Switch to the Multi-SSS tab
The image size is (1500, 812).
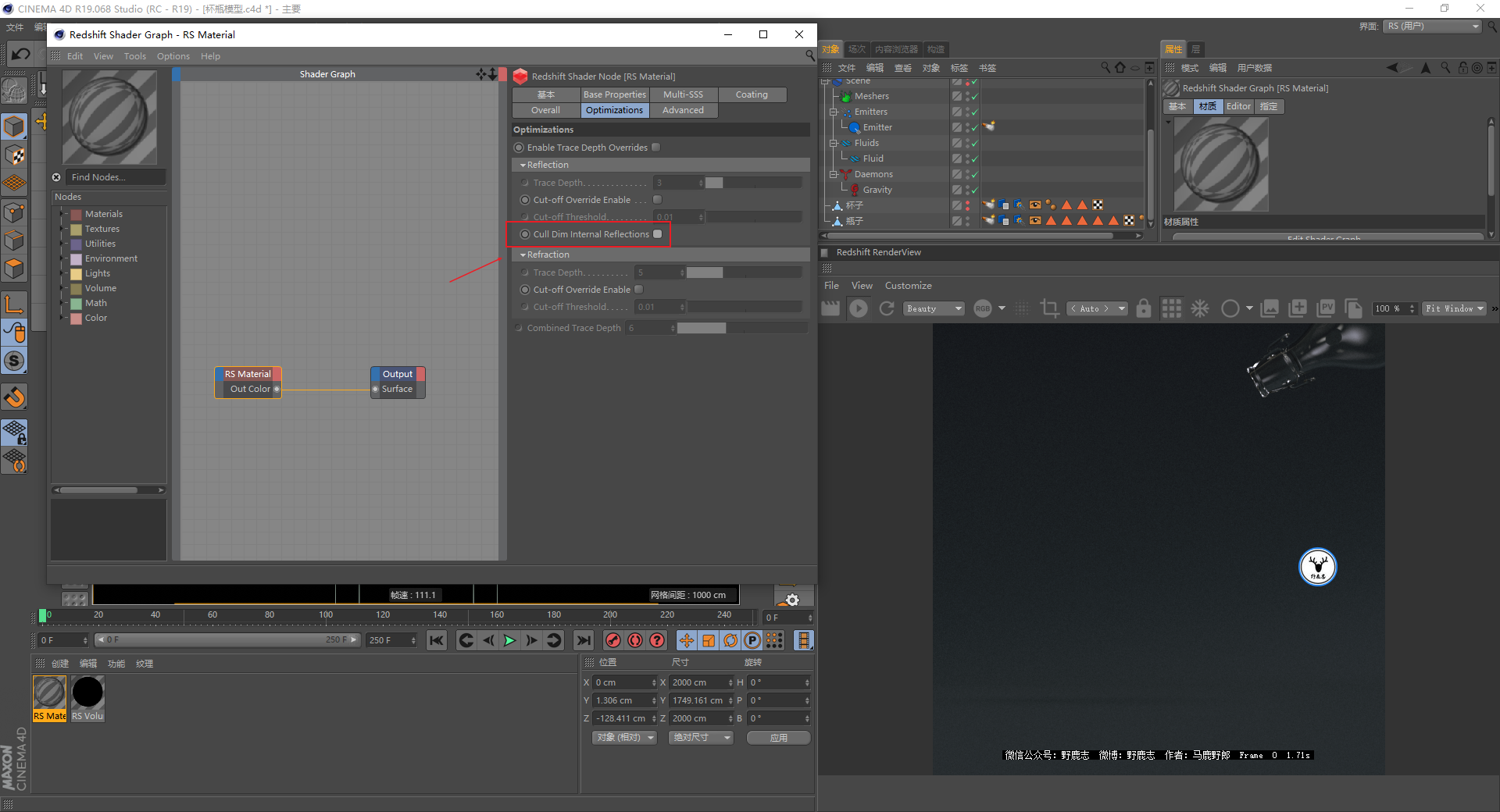tap(683, 94)
